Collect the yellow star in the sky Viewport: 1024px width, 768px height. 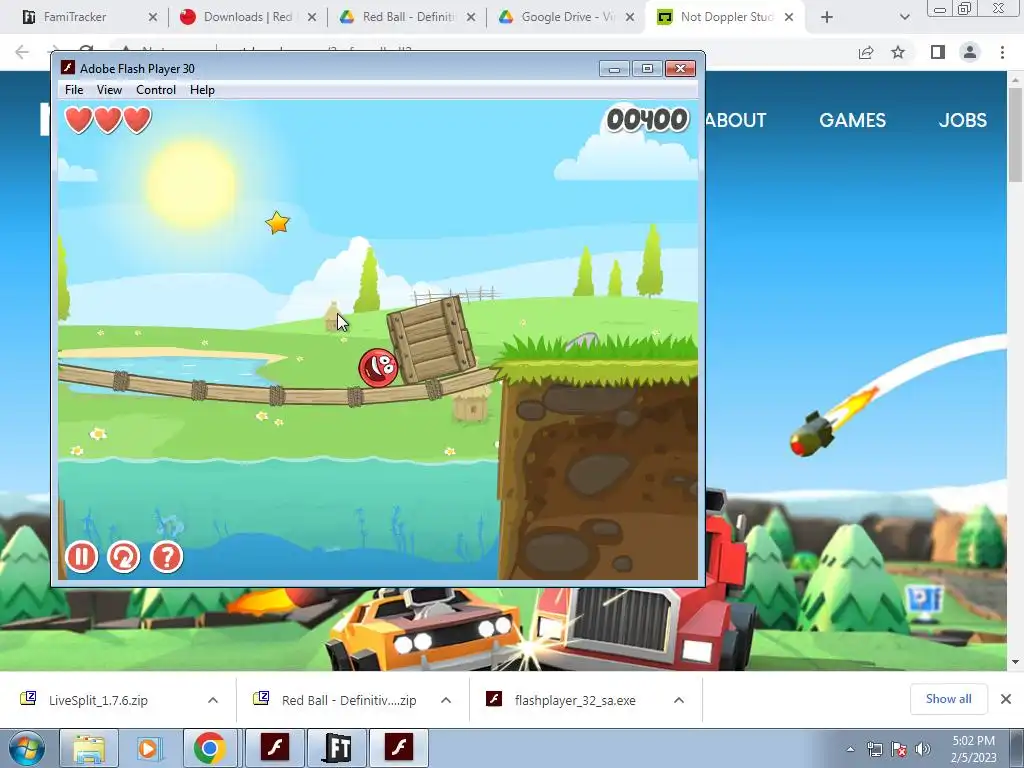pos(278,223)
